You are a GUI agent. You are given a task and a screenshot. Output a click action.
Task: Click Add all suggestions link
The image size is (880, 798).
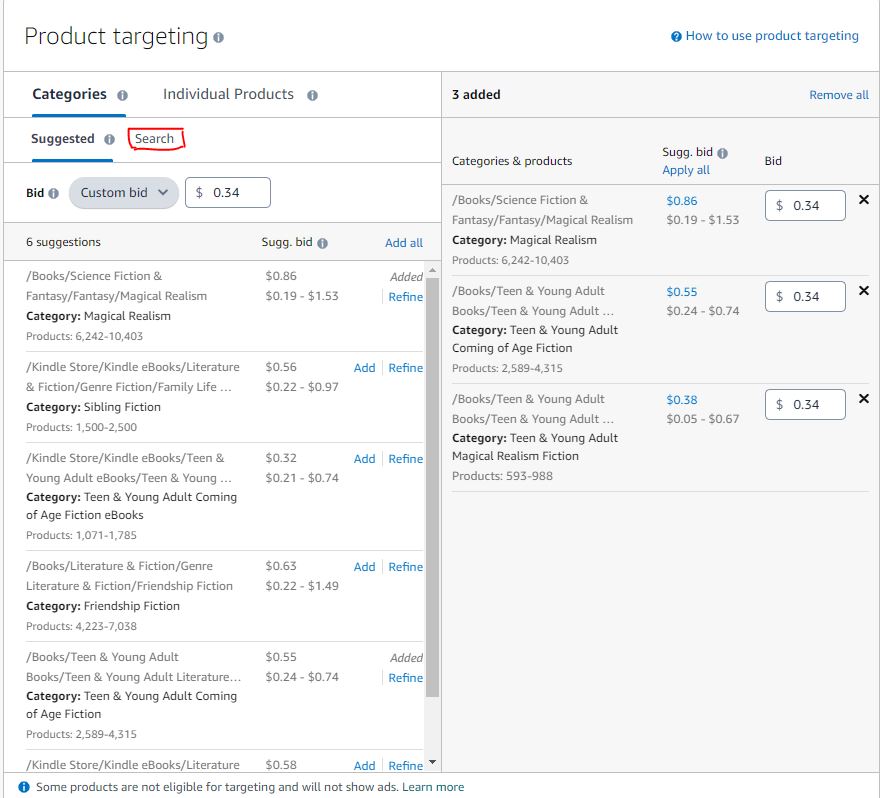point(404,243)
